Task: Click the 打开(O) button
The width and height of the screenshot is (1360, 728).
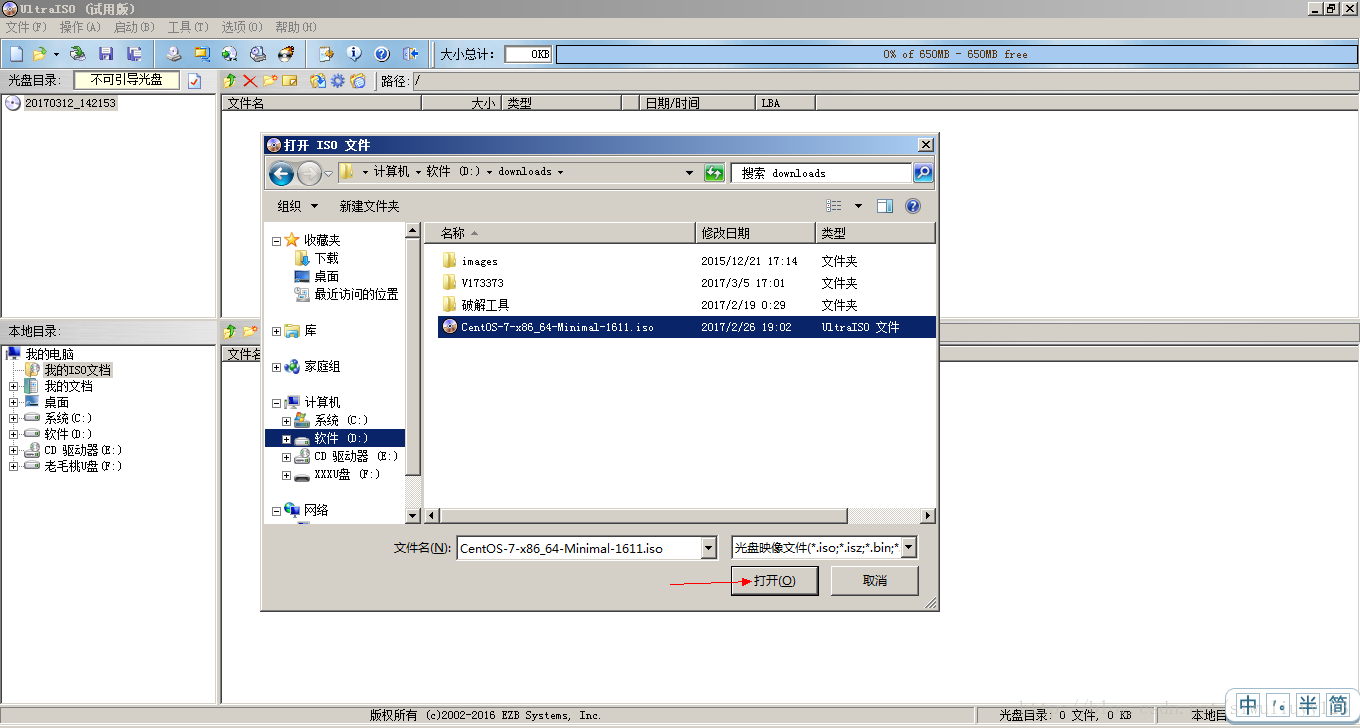Action: (x=775, y=581)
